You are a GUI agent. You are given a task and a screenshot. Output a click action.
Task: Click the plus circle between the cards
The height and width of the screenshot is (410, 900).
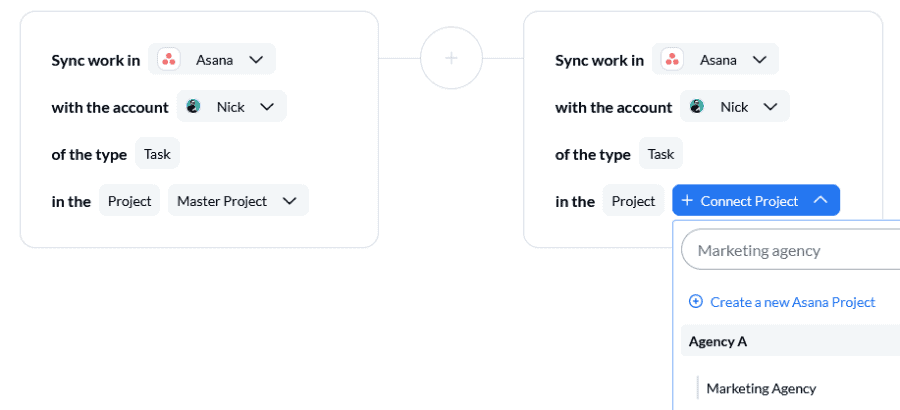click(451, 58)
